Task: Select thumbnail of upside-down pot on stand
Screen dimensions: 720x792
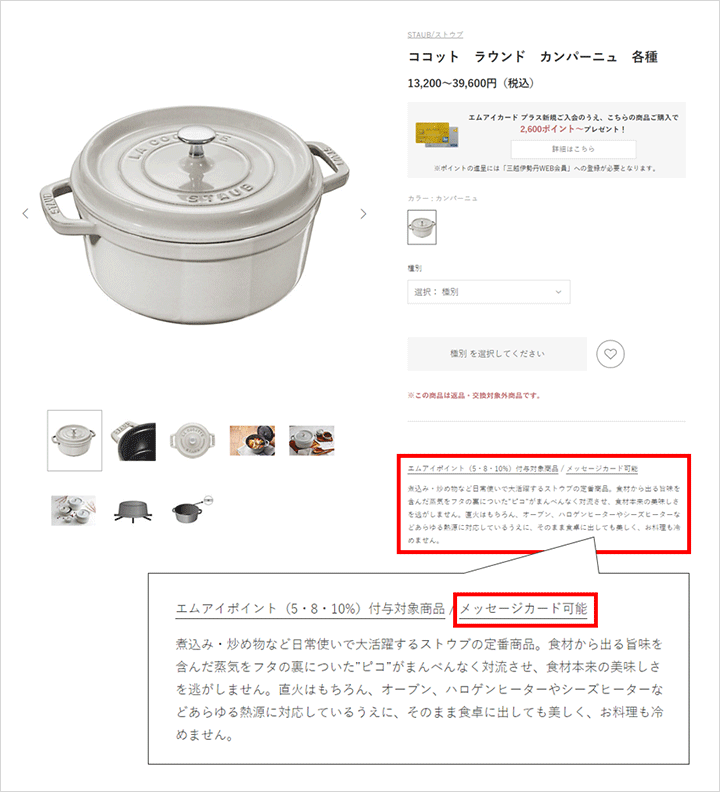Action: tap(133, 511)
